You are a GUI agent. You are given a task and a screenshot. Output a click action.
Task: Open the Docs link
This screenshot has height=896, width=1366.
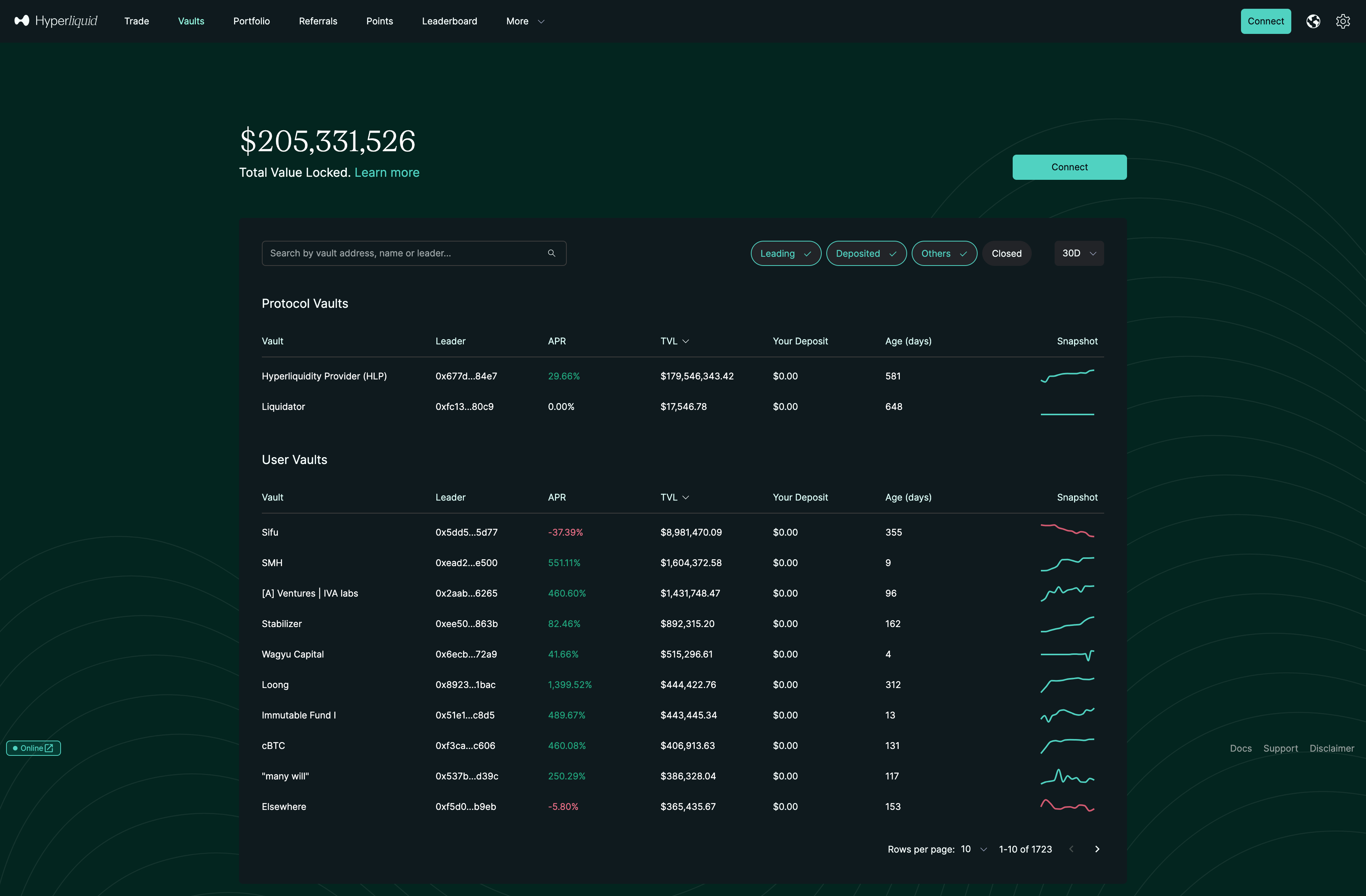click(x=1240, y=748)
